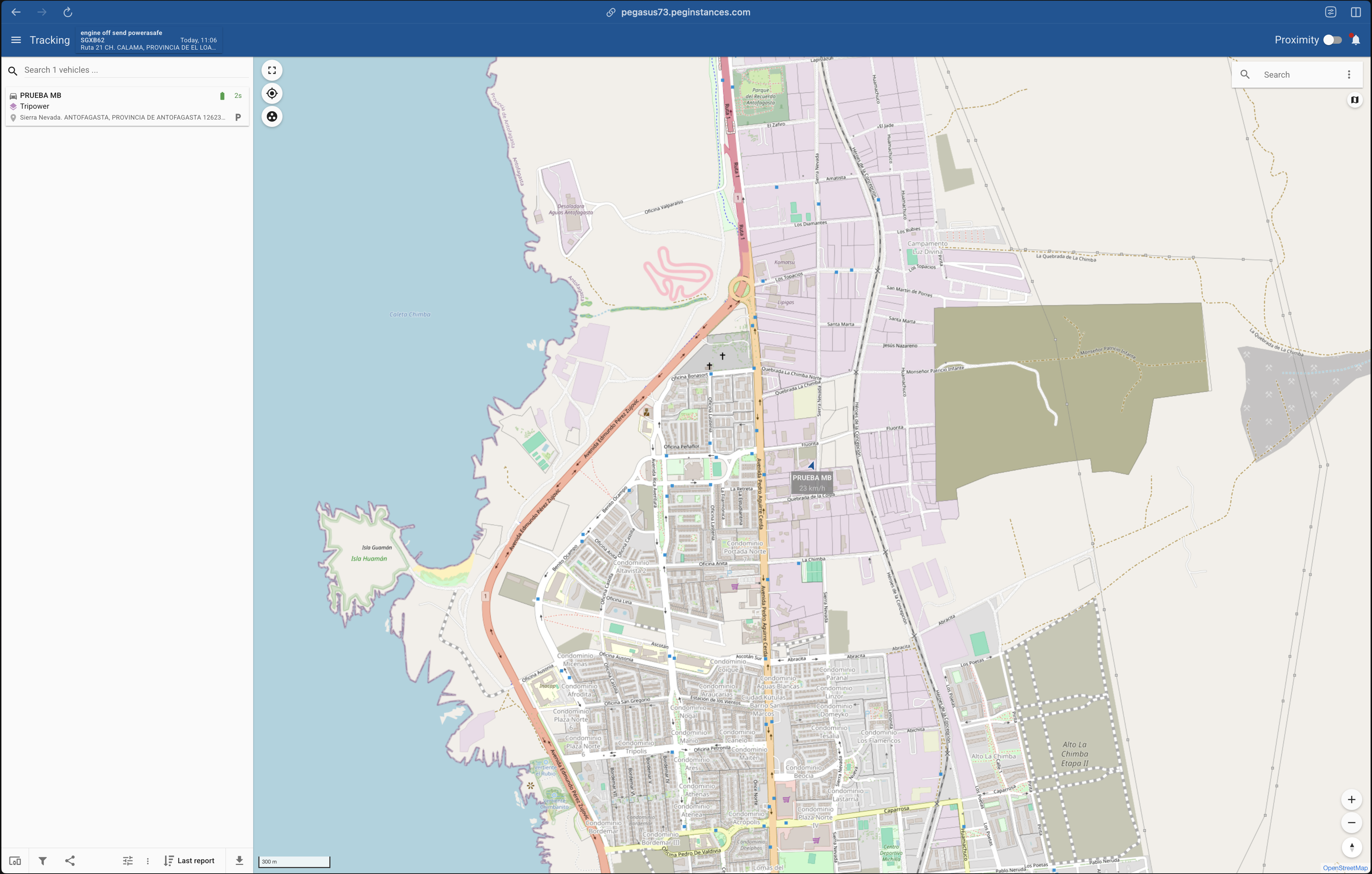Open map search options three-dot menu
Viewport: 1372px width, 874px height.
click(1349, 74)
